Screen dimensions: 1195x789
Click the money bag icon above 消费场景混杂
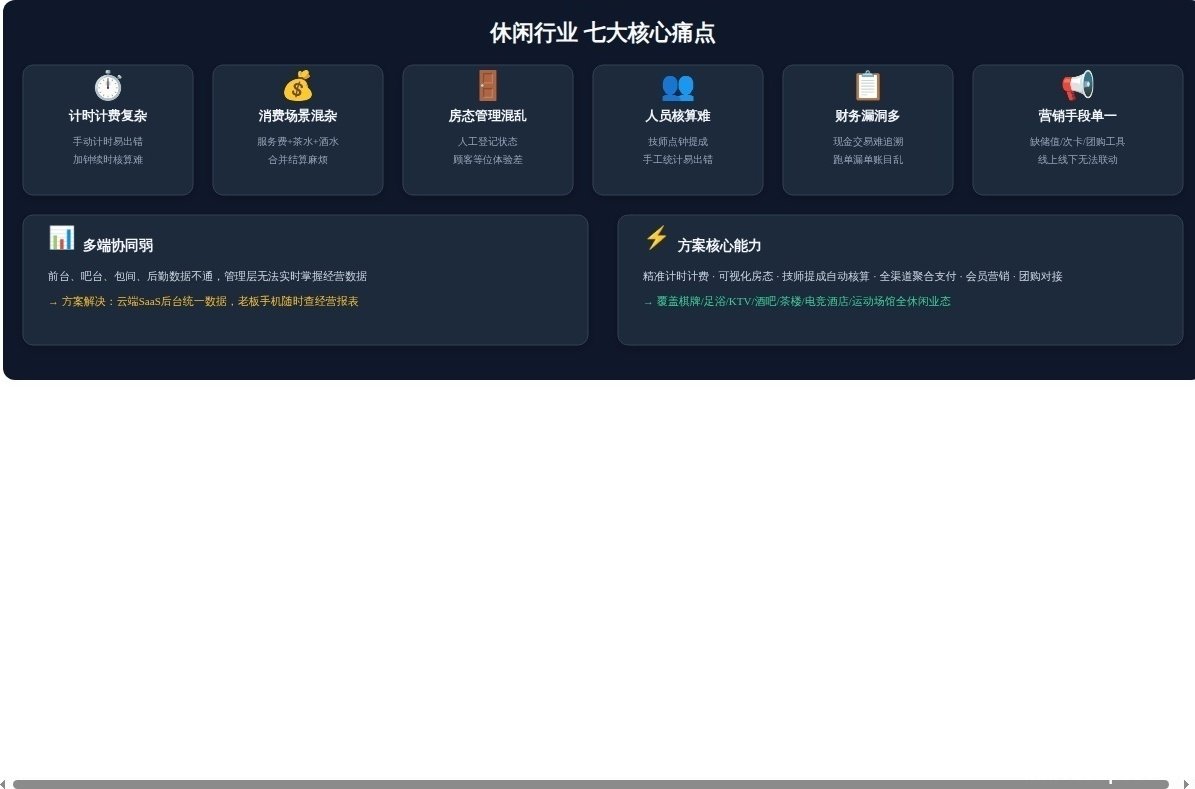[x=298, y=85]
